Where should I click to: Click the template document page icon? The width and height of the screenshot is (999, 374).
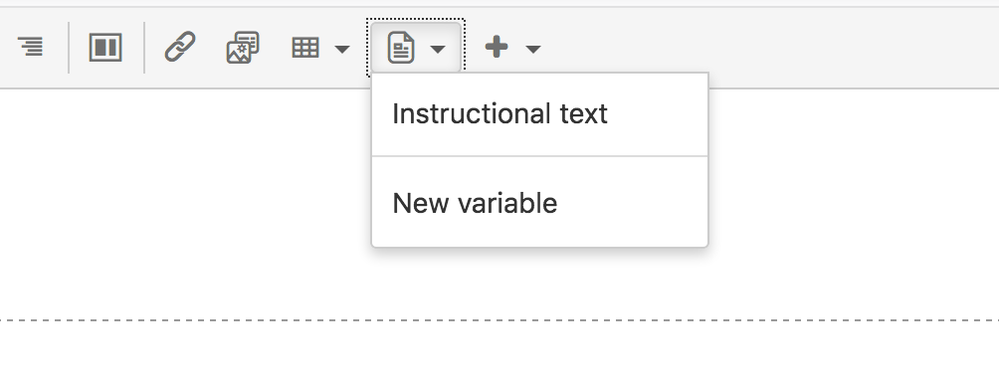401,48
